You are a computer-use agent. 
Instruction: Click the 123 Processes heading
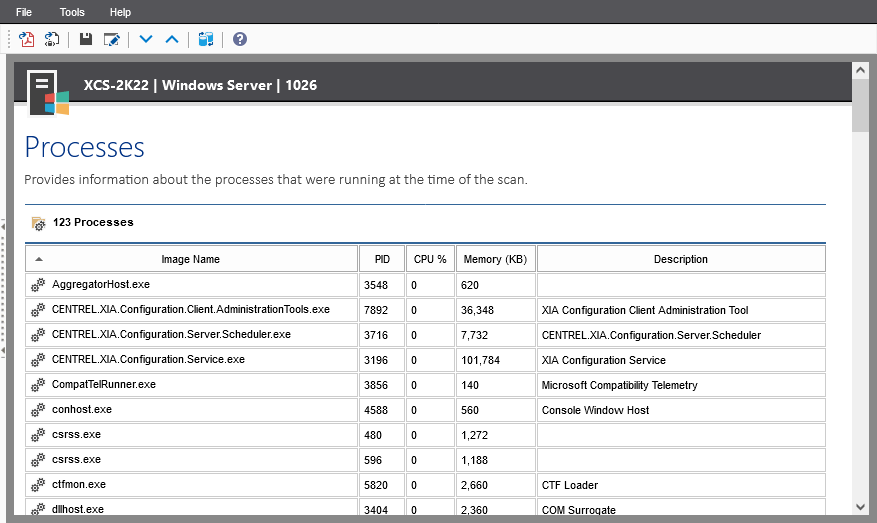point(93,222)
